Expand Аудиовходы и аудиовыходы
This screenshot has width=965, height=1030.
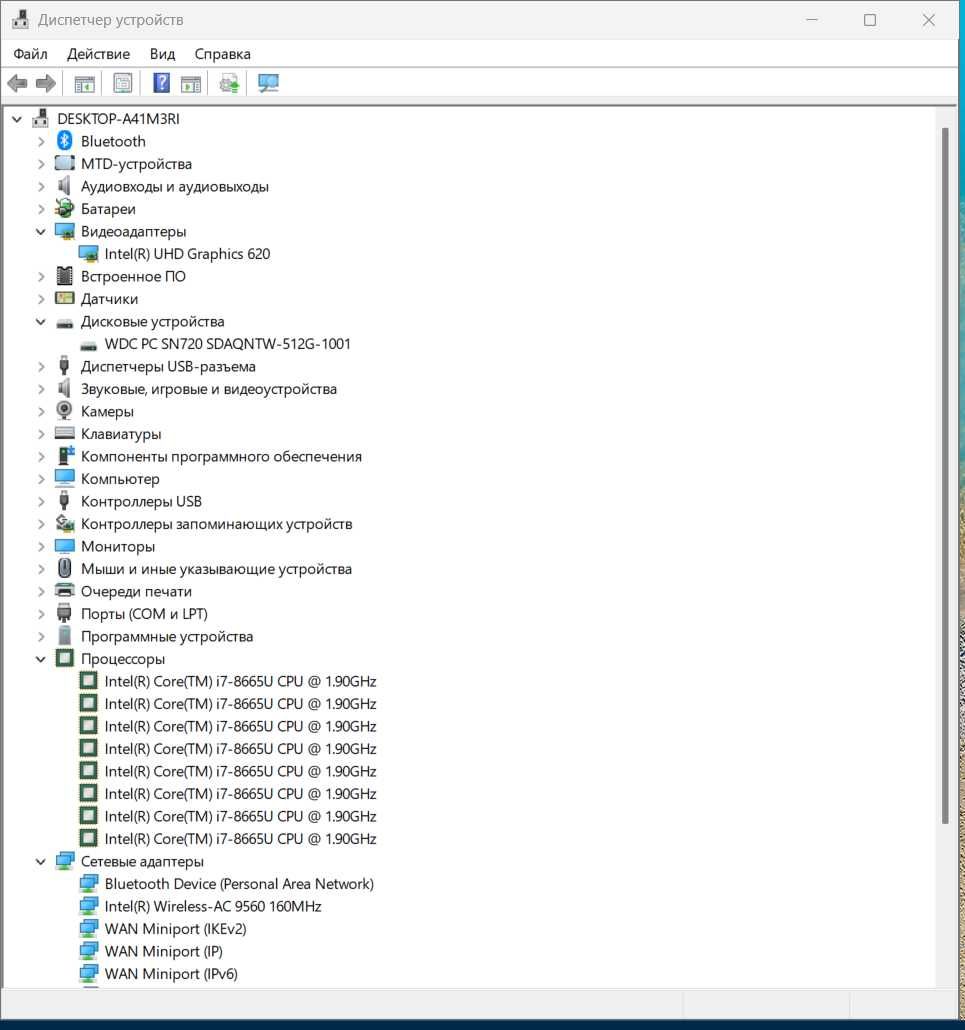(41, 187)
